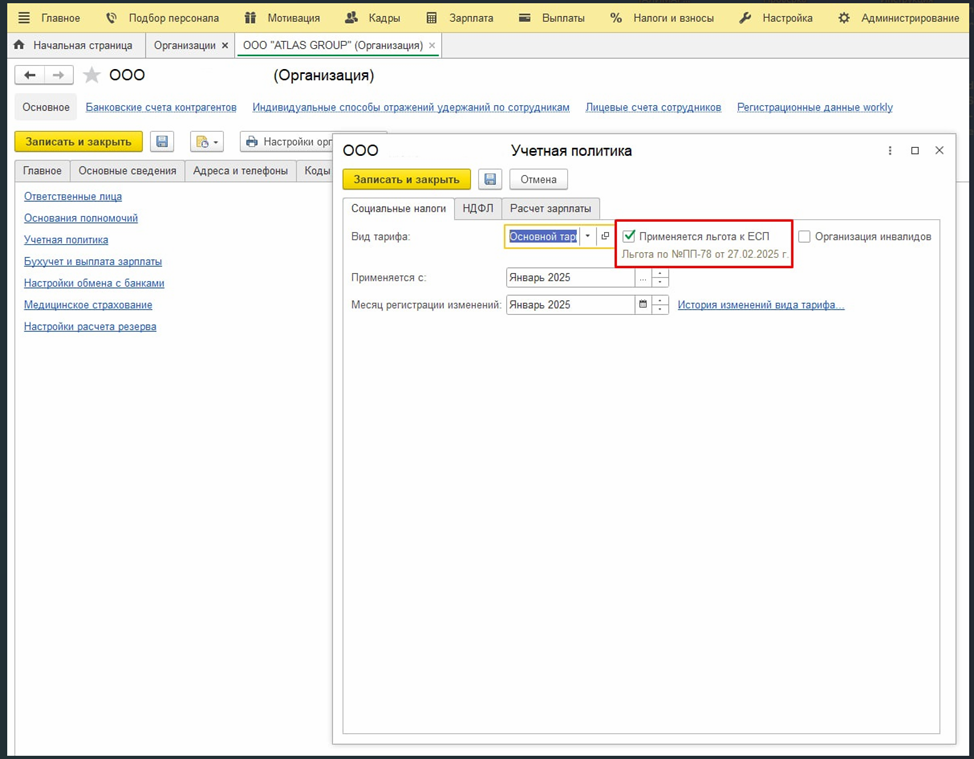Add organization to favorites star
The width and height of the screenshot is (974, 759).
point(91,75)
